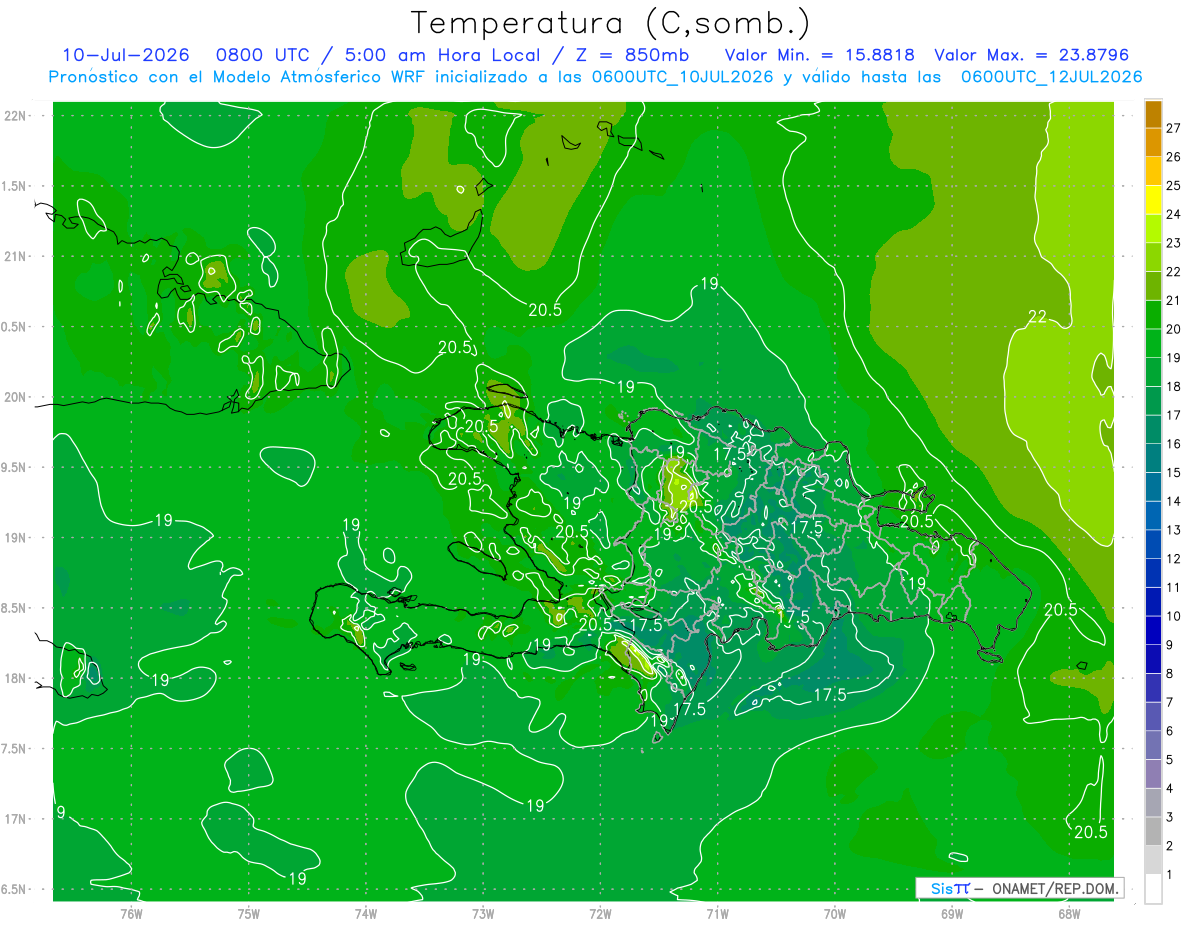Select the '0600UTC_12JUL2026' valid-until timestamp

(1051, 77)
